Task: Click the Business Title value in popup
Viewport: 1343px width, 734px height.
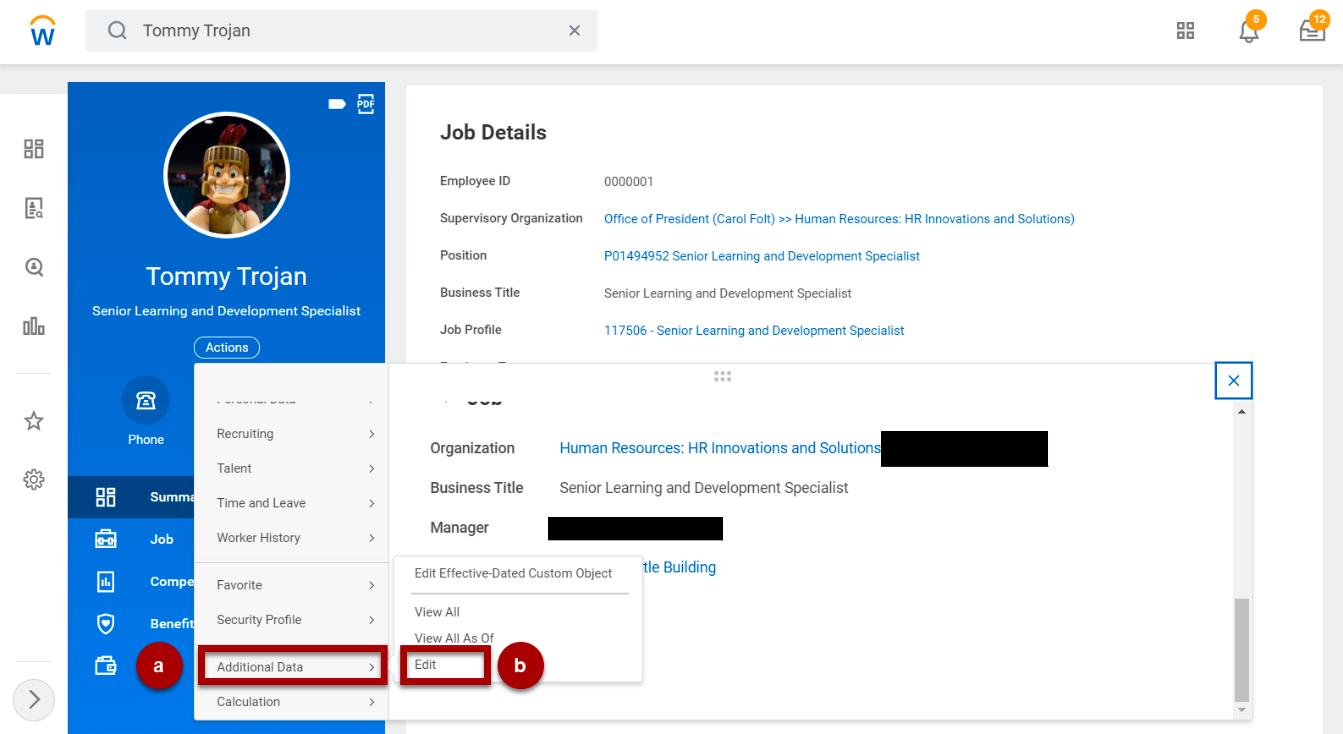Action: coord(704,488)
